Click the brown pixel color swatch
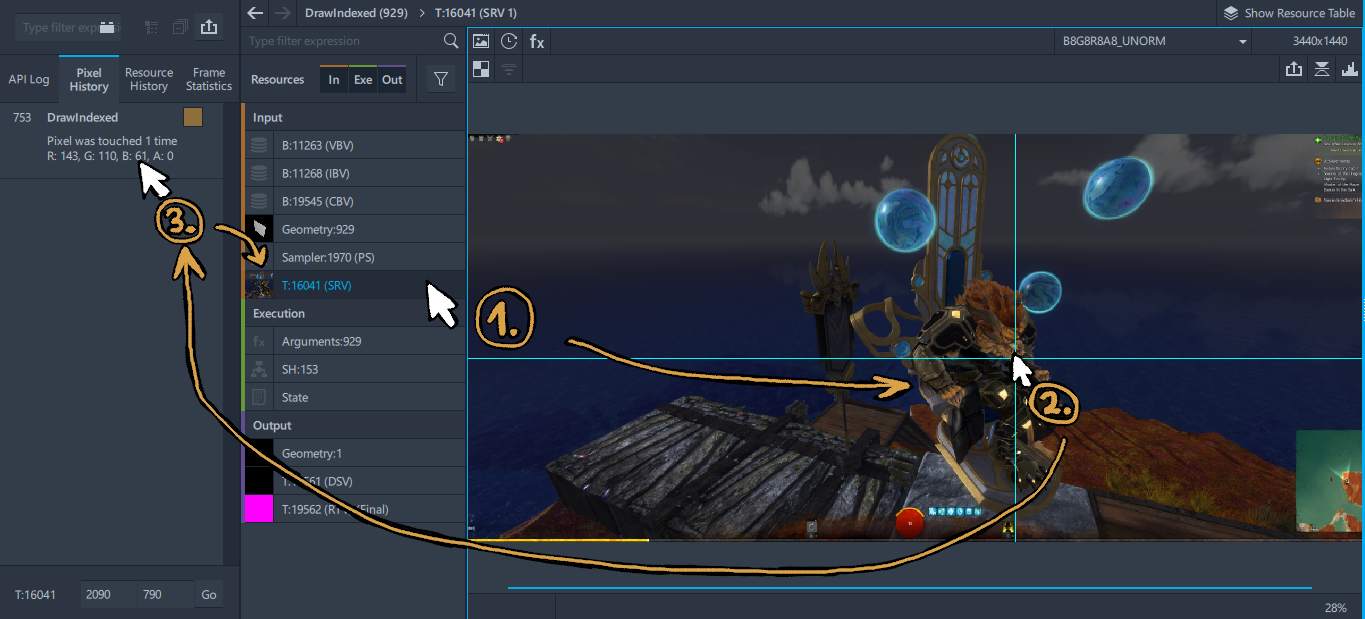Image resolution: width=1365 pixels, height=619 pixels. point(193,118)
